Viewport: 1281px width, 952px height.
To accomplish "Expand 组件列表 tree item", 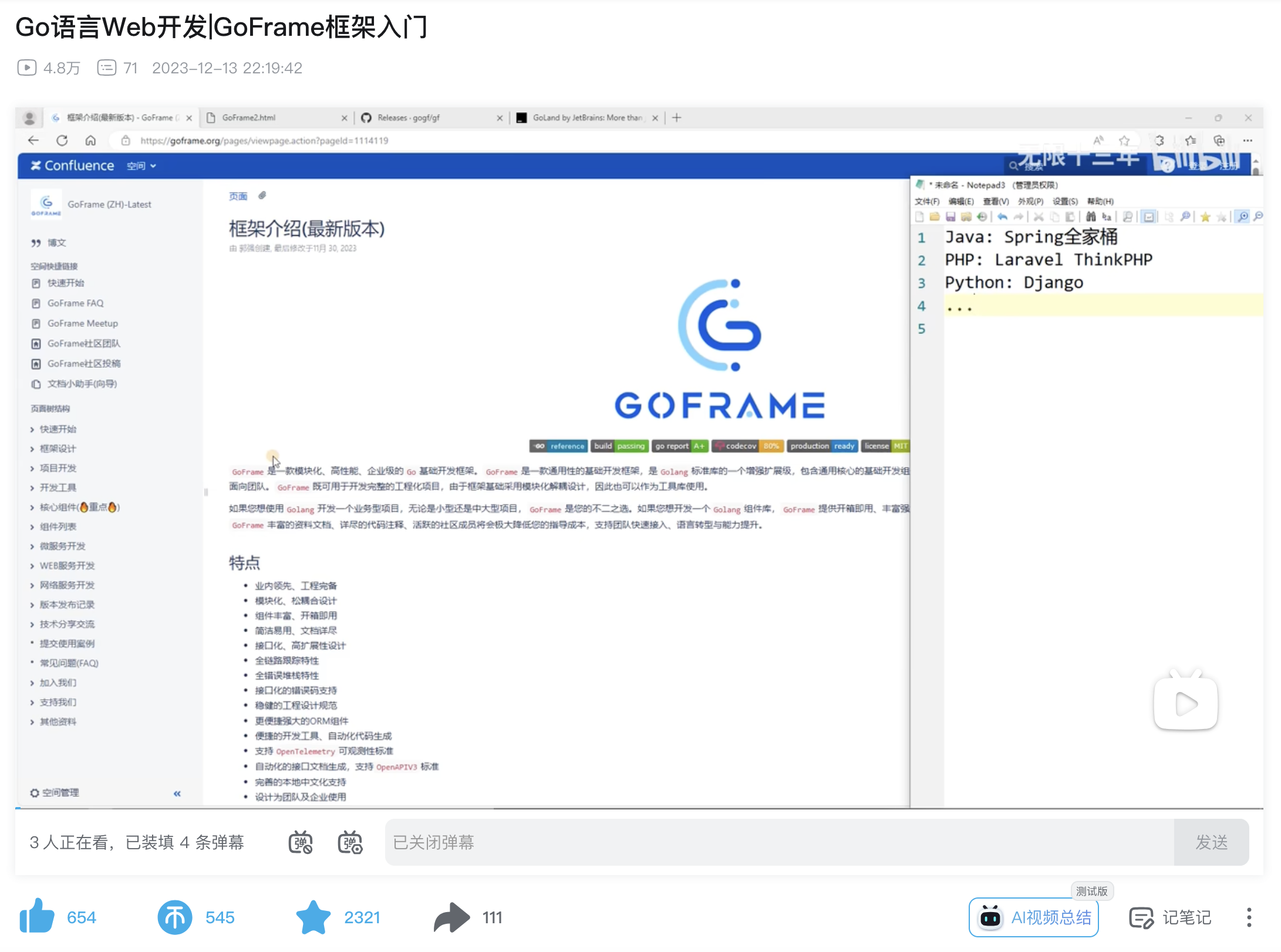I will point(53,526).
